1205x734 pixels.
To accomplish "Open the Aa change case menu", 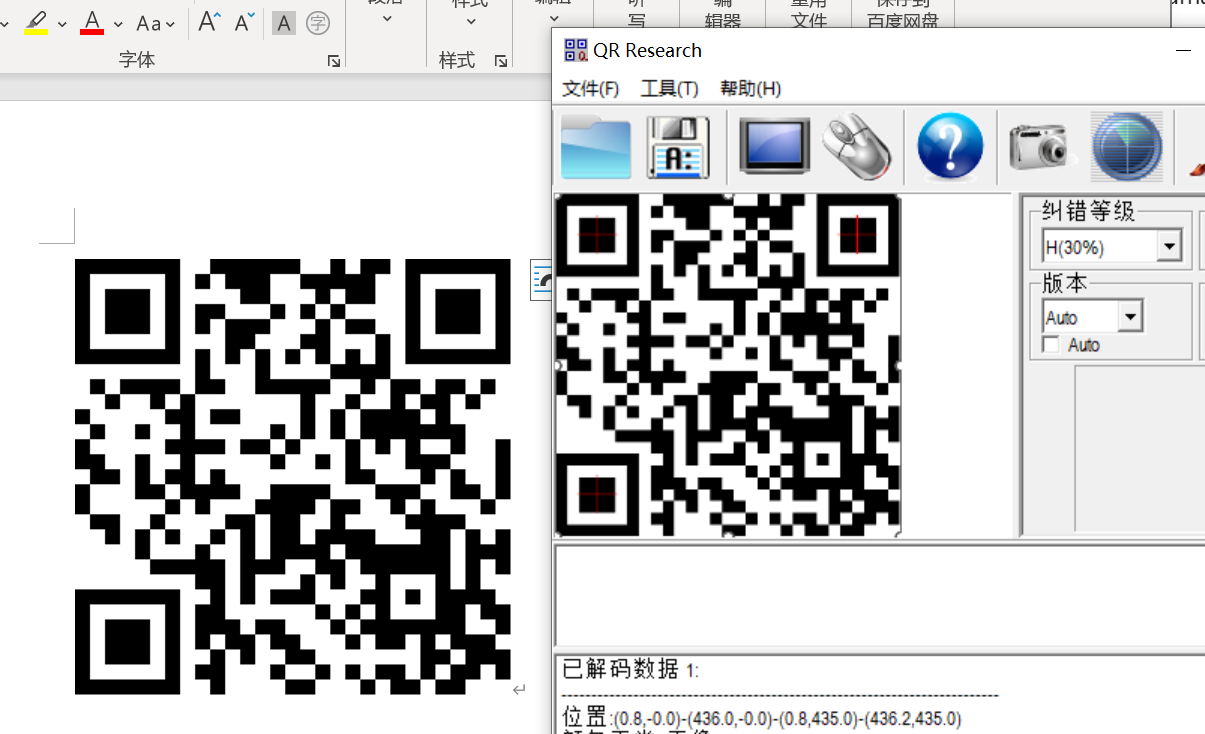I will pos(156,23).
